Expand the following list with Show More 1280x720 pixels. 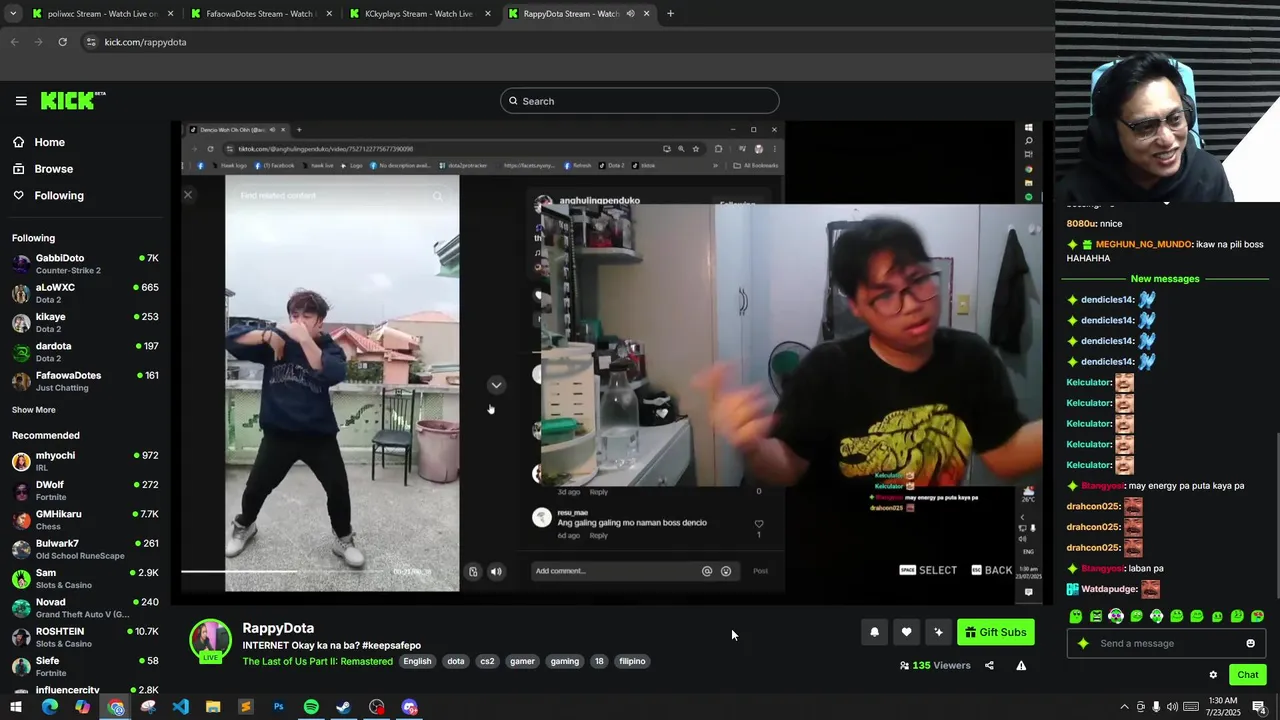pyautogui.click(x=33, y=410)
